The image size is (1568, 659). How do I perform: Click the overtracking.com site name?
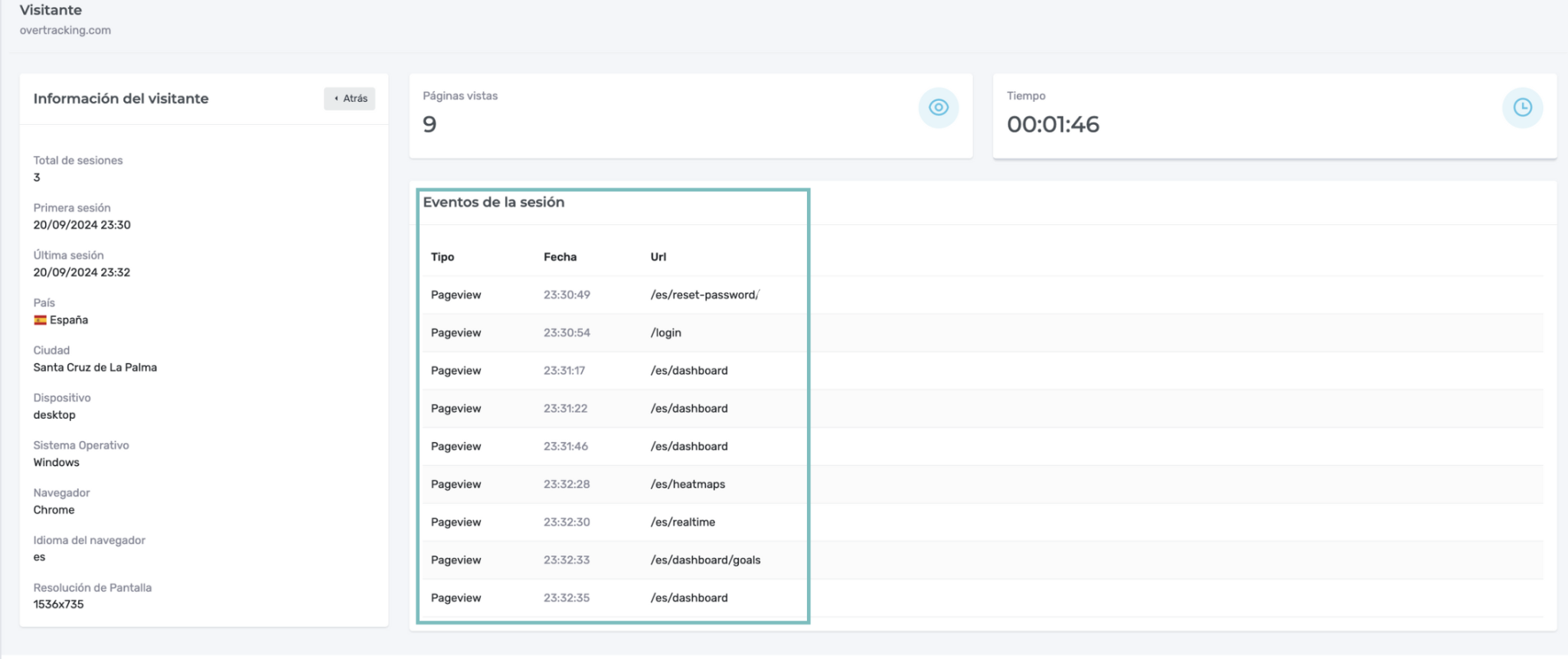click(65, 31)
